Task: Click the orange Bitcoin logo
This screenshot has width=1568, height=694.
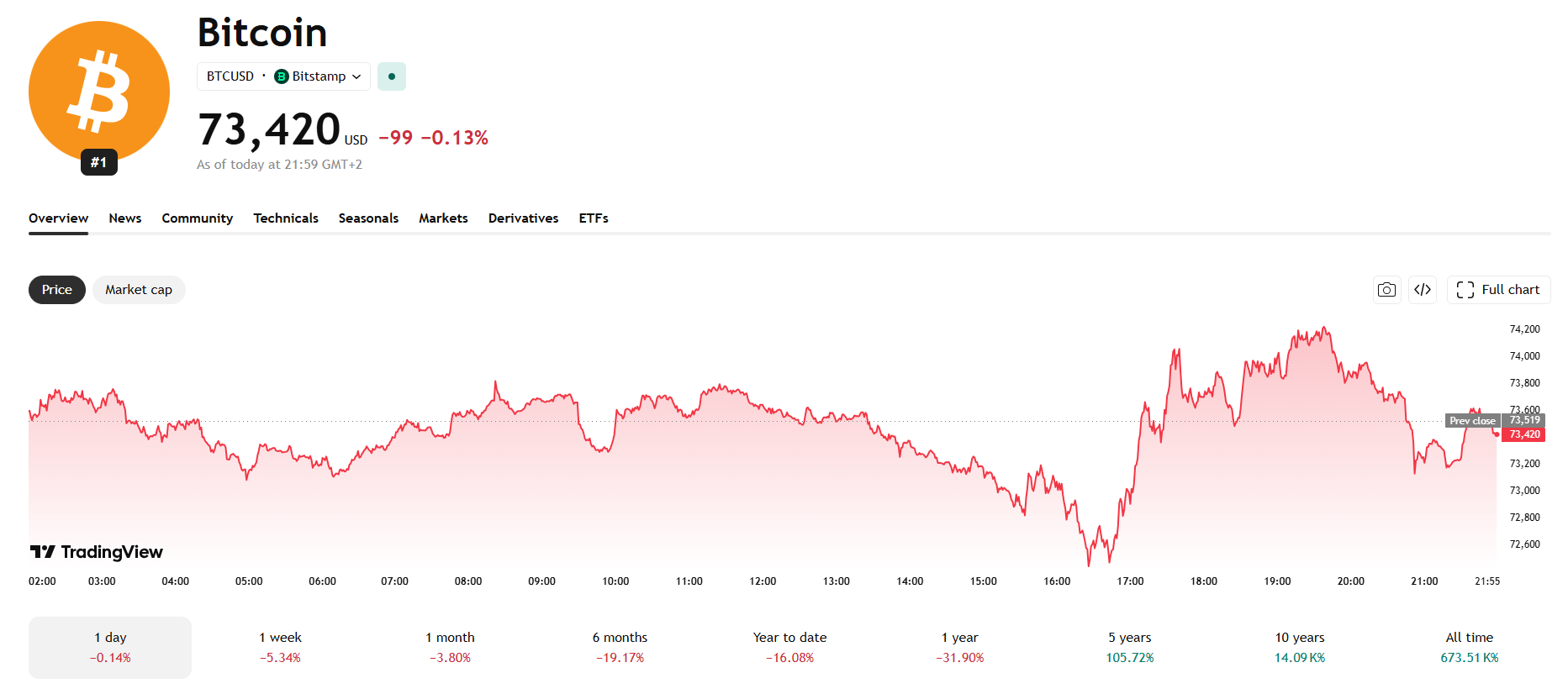Action: pos(99,91)
